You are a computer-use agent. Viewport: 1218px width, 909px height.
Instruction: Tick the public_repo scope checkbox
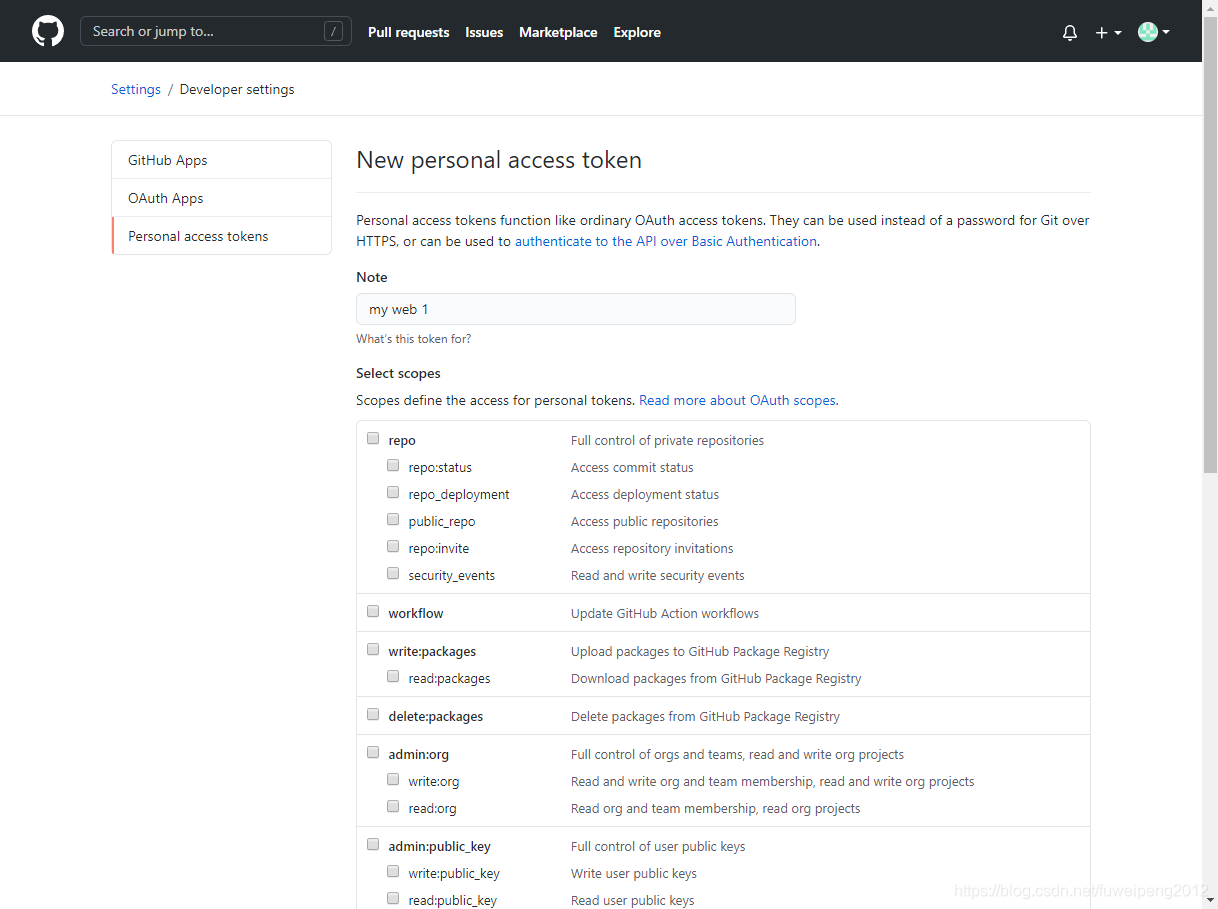pos(393,520)
